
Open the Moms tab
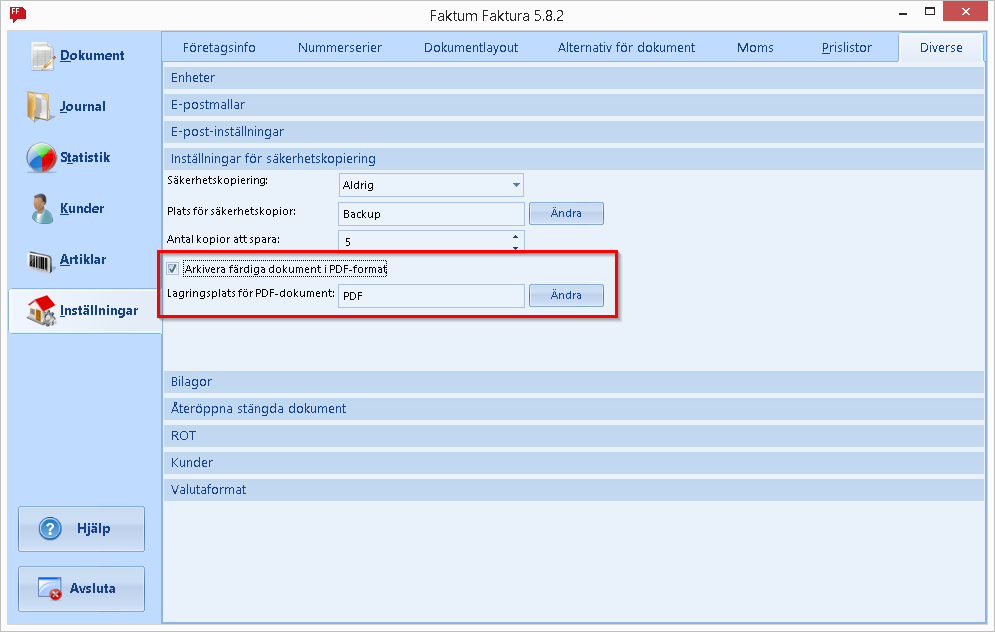click(x=755, y=48)
